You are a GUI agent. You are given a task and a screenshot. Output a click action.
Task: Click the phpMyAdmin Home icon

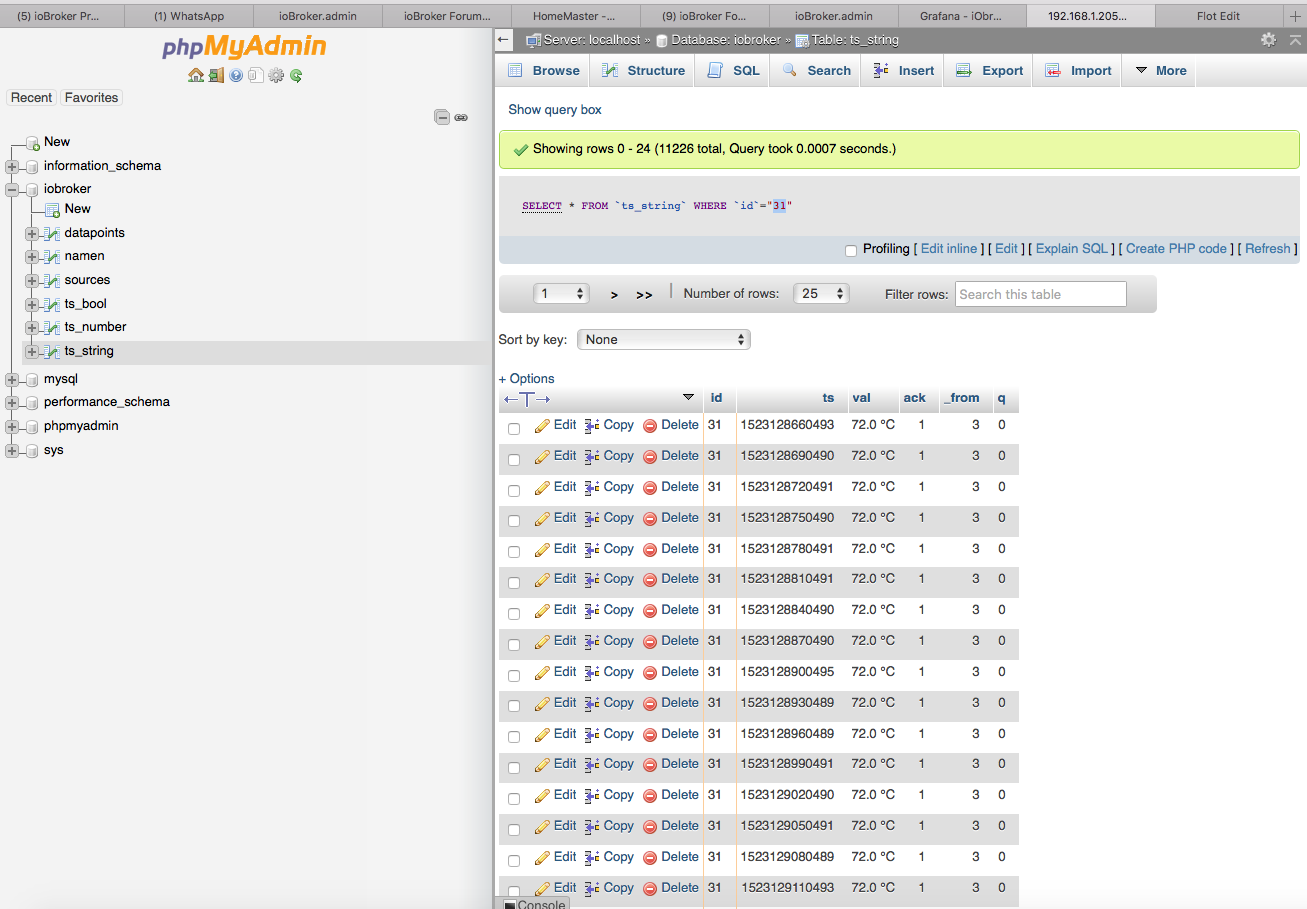click(196, 75)
